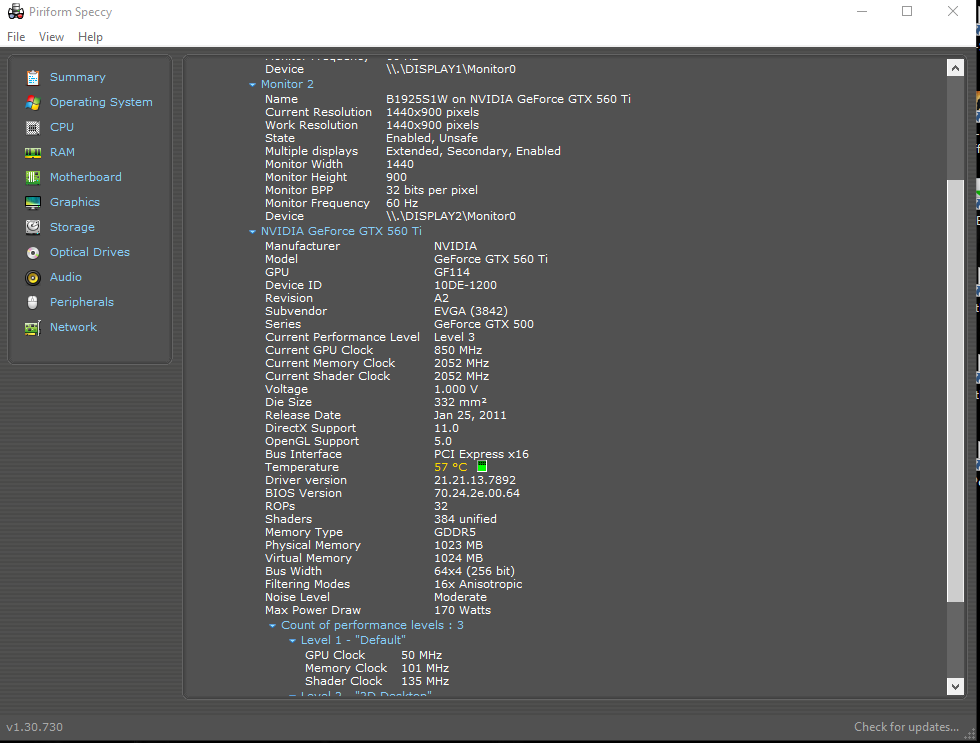Screen dimensions: 980x743
Task: Click the Bus Interface PCI Express x16
Action: 481,454
